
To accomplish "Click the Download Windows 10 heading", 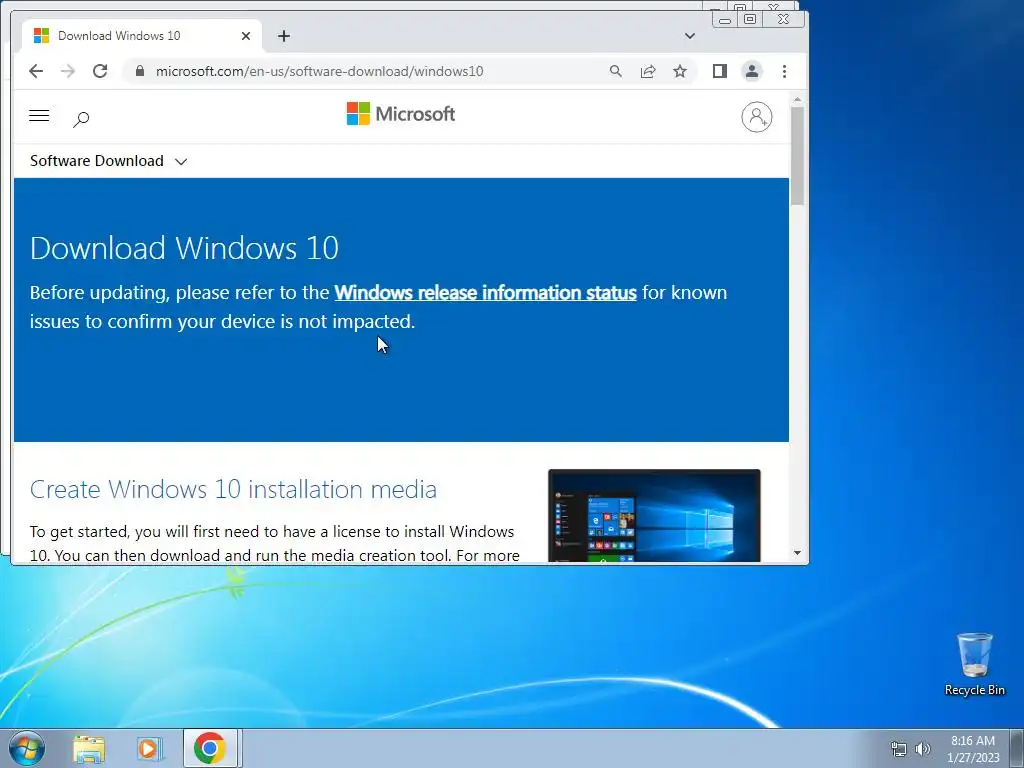I will tap(184, 248).
